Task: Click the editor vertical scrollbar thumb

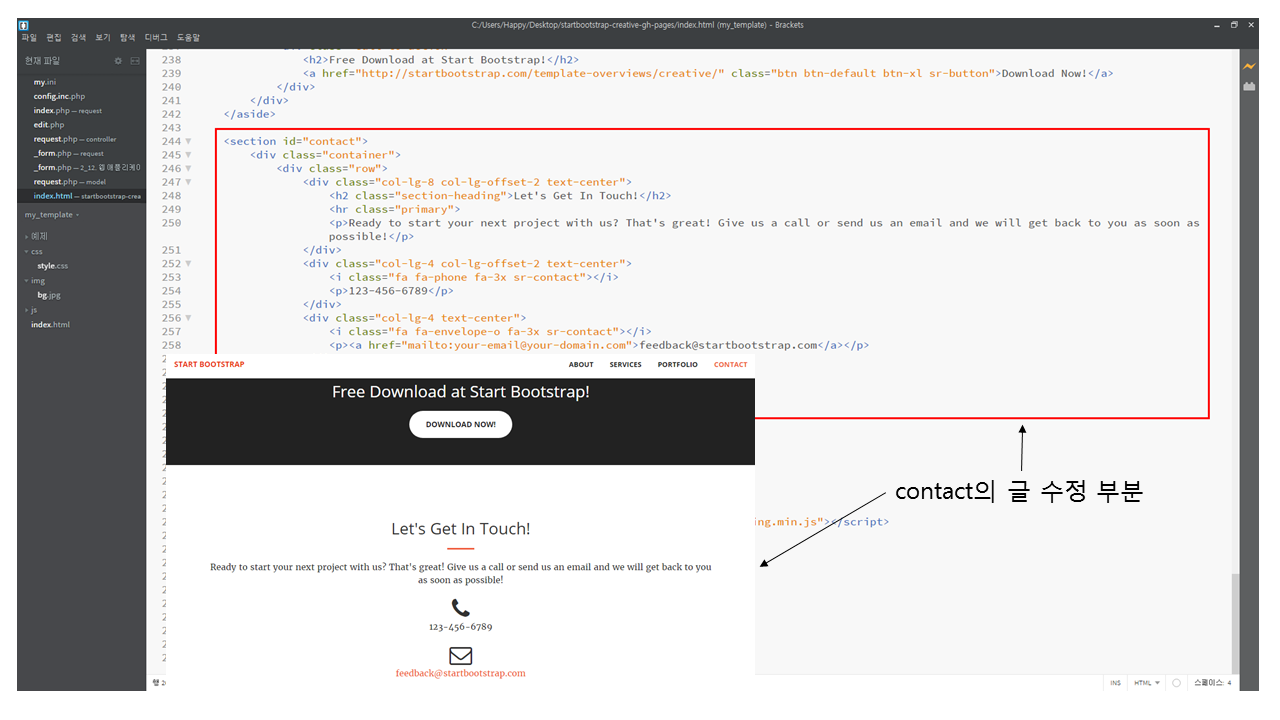Action: (1235, 622)
